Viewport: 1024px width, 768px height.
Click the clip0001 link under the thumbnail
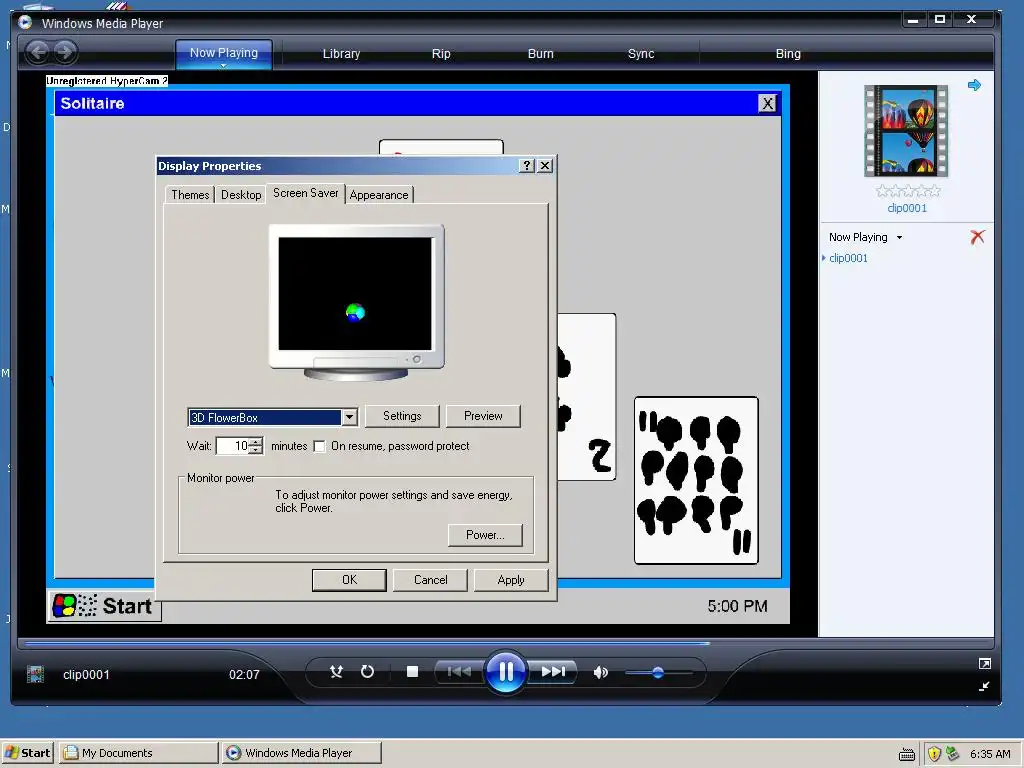point(906,208)
